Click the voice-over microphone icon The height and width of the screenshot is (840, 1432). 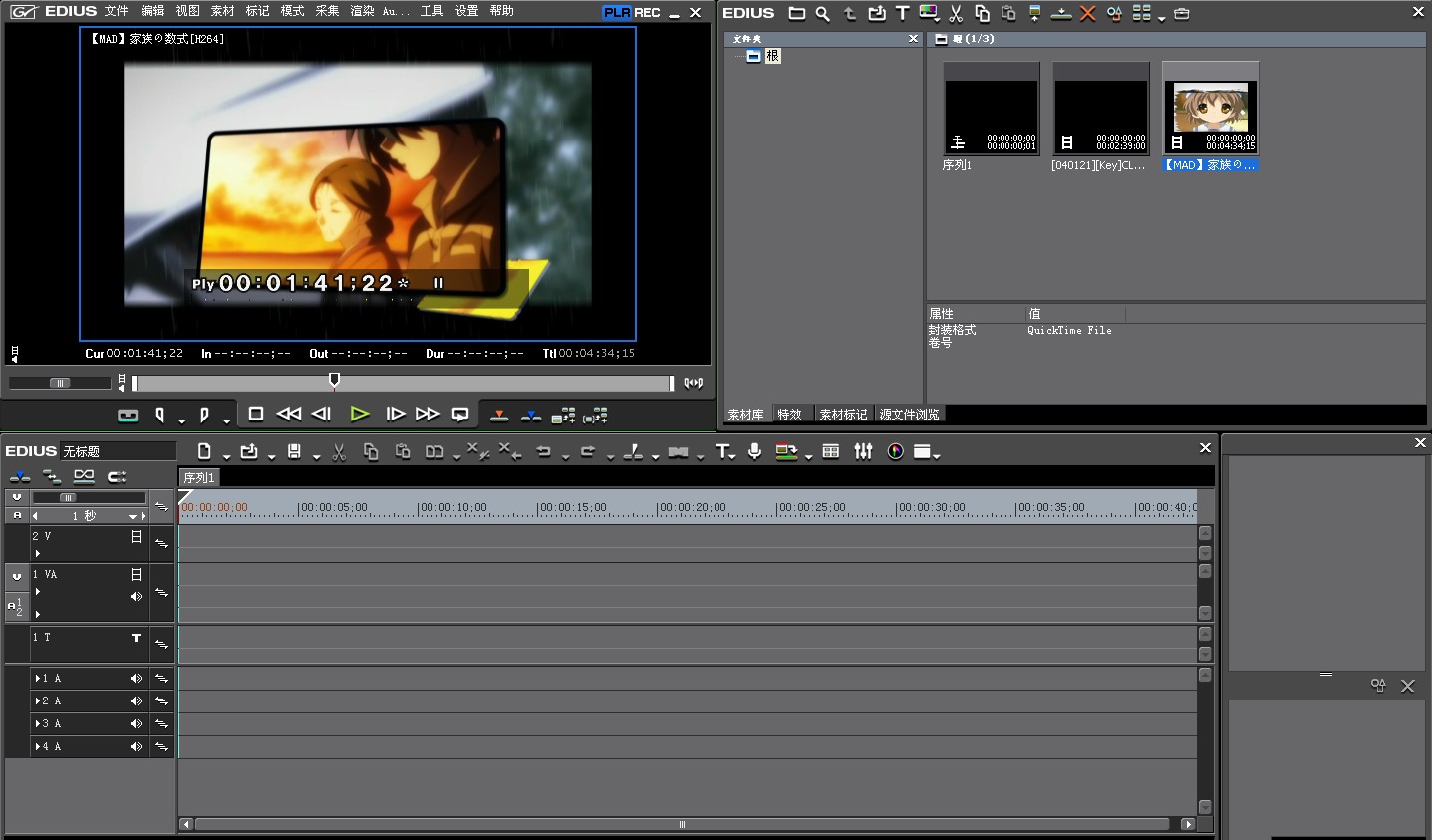(x=755, y=451)
